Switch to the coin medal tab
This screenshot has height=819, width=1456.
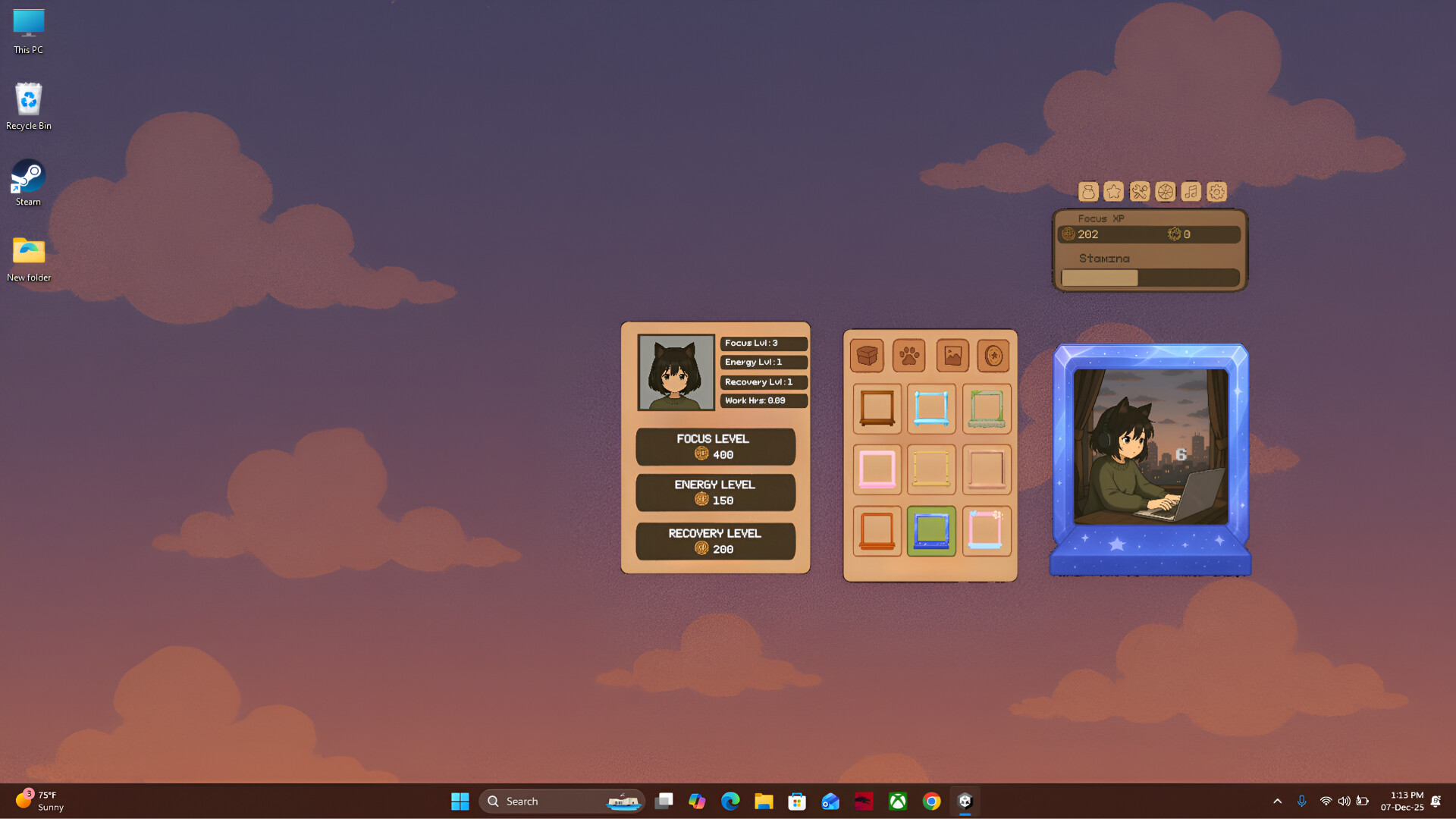point(993,355)
